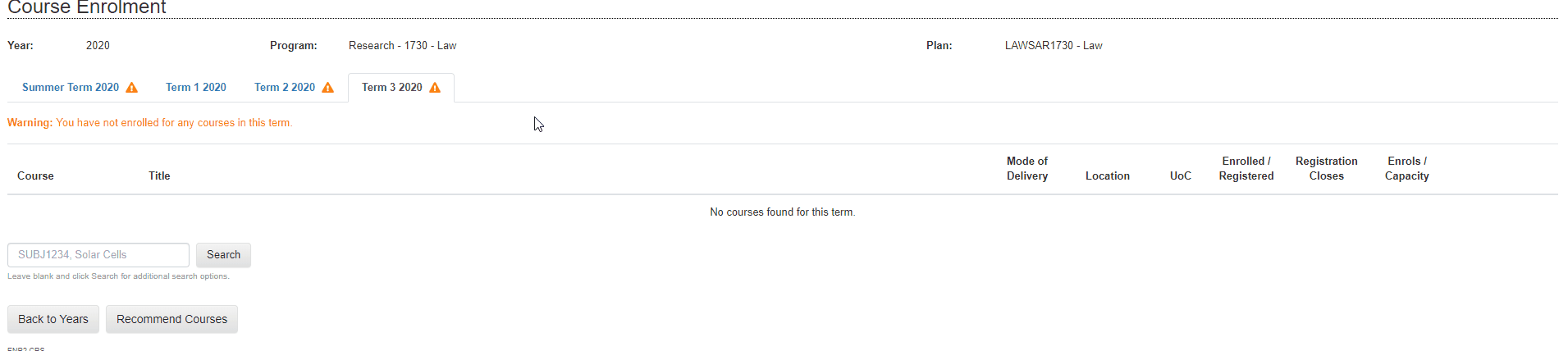Click the Enrols / Capacity column header

pyautogui.click(x=1407, y=169)
